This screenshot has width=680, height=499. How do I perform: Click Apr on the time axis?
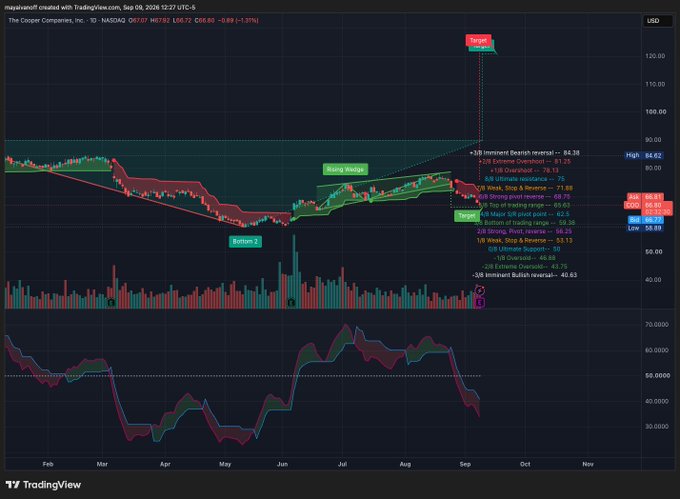tap(165, 464)
